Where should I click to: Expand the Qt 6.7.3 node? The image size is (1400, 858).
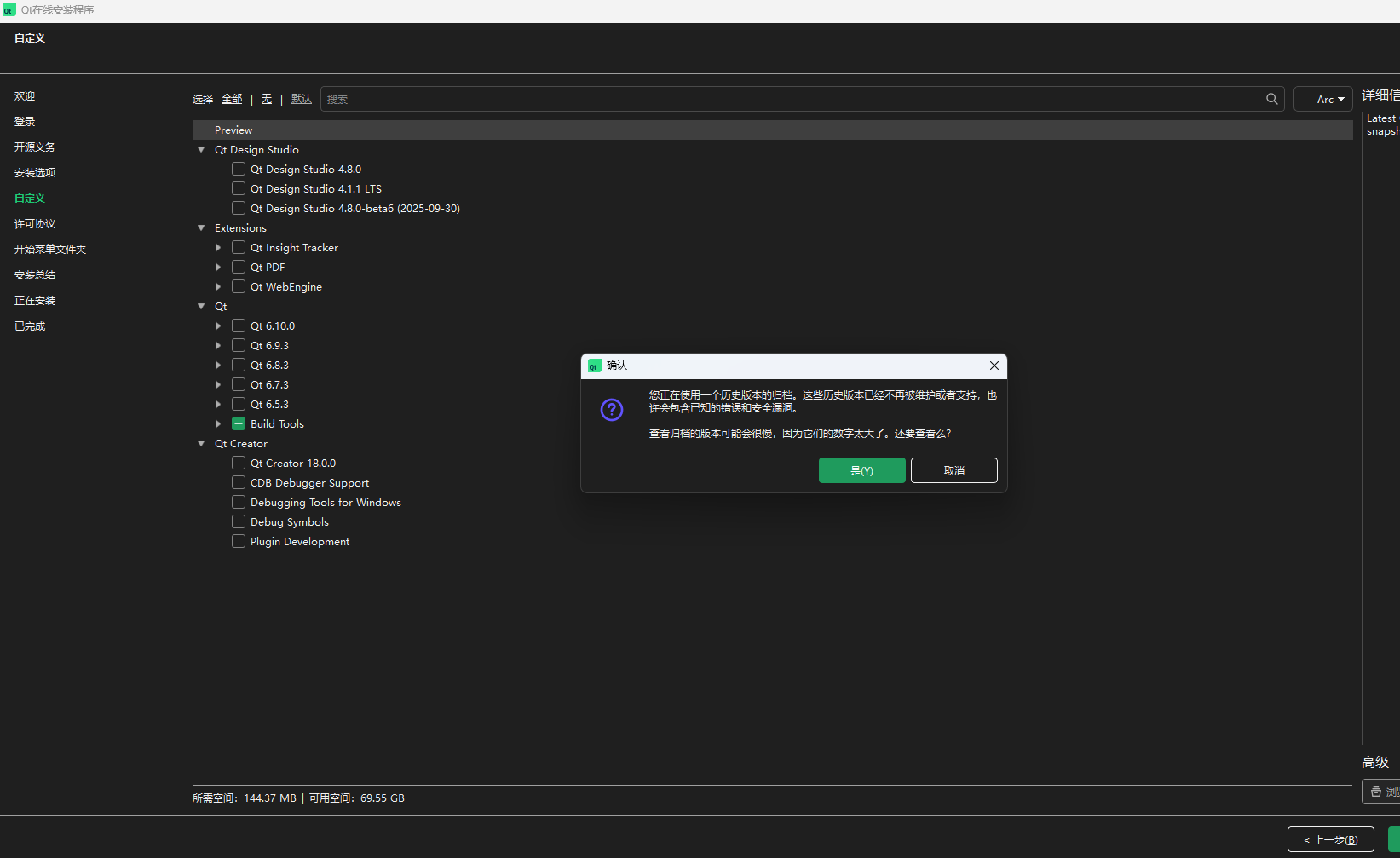tap(218, 384)
